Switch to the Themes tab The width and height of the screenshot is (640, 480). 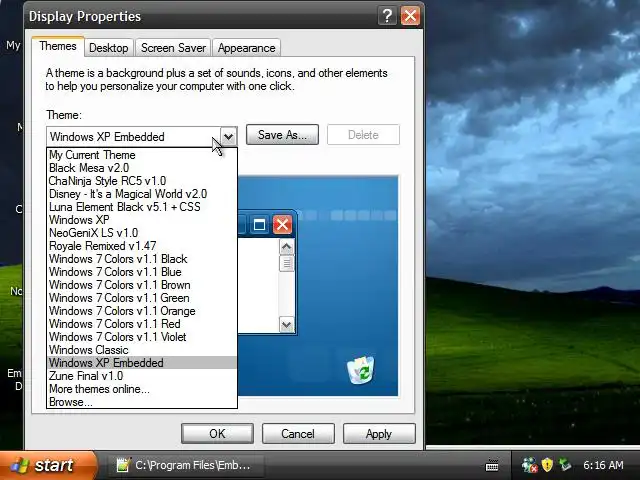pyautogui.click(x=58, y=46)
